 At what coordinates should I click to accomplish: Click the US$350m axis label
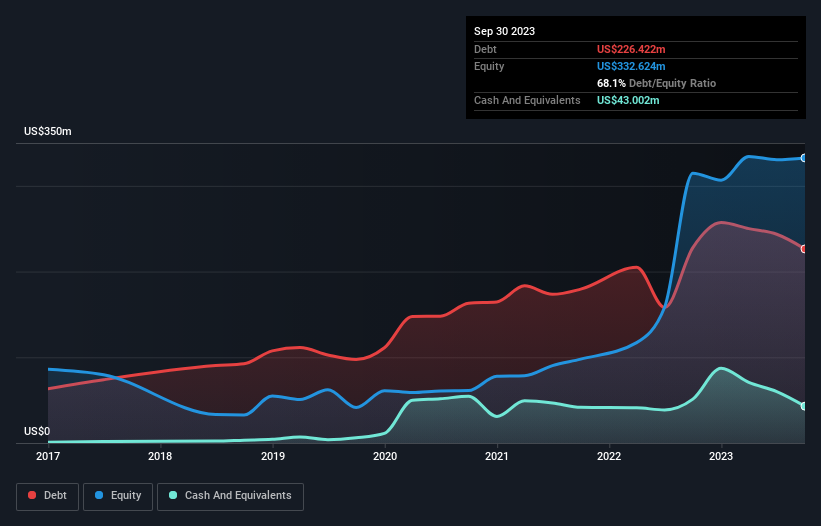(48, 131)
